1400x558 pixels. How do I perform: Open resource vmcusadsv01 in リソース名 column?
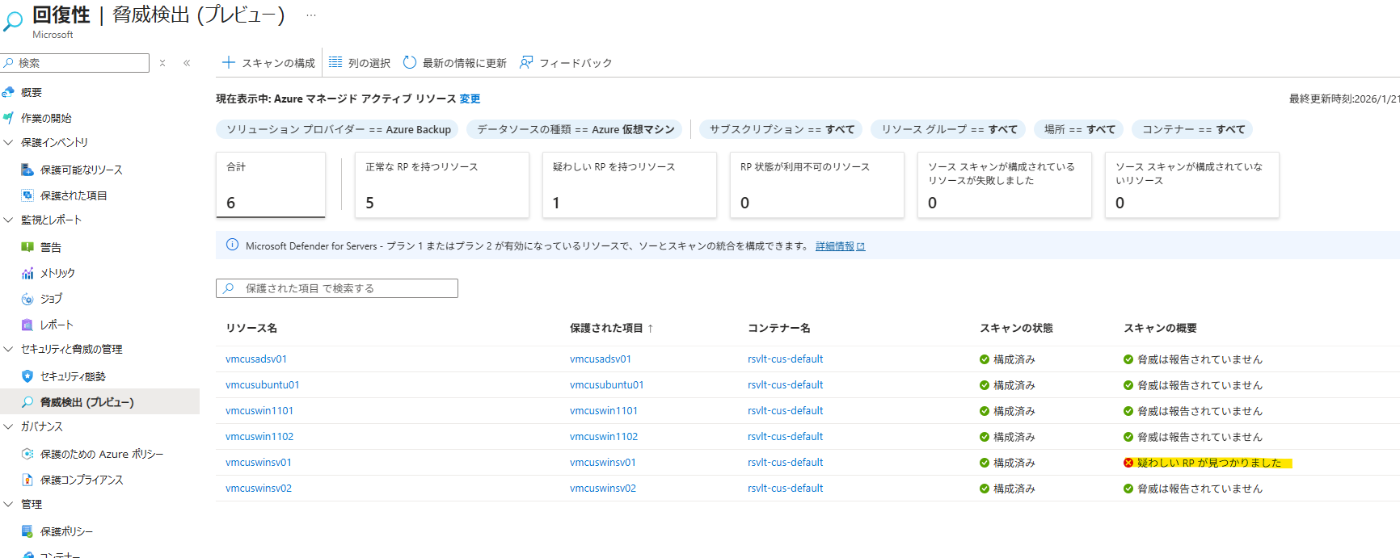(x=257, y=359)
